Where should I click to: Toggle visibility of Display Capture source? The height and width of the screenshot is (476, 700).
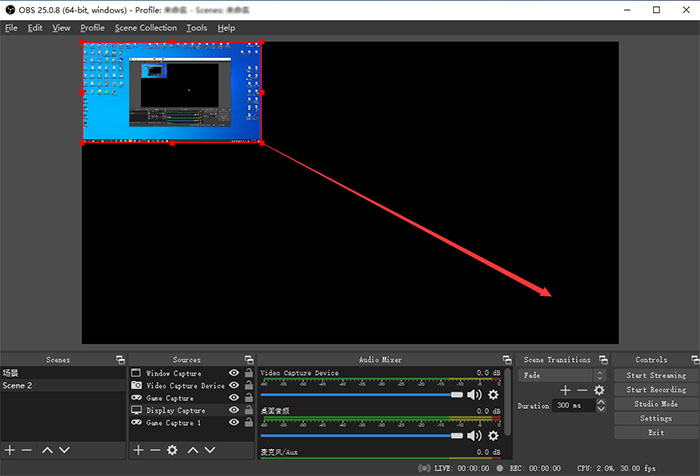234,410
